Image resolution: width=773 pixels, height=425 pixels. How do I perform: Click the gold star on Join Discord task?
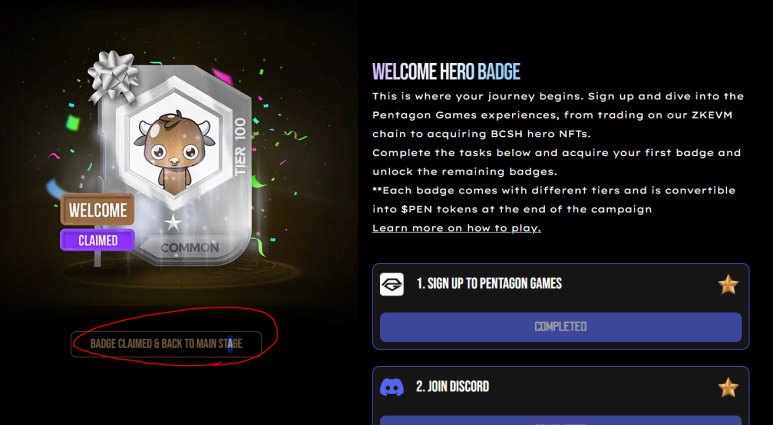click(728, 387)
